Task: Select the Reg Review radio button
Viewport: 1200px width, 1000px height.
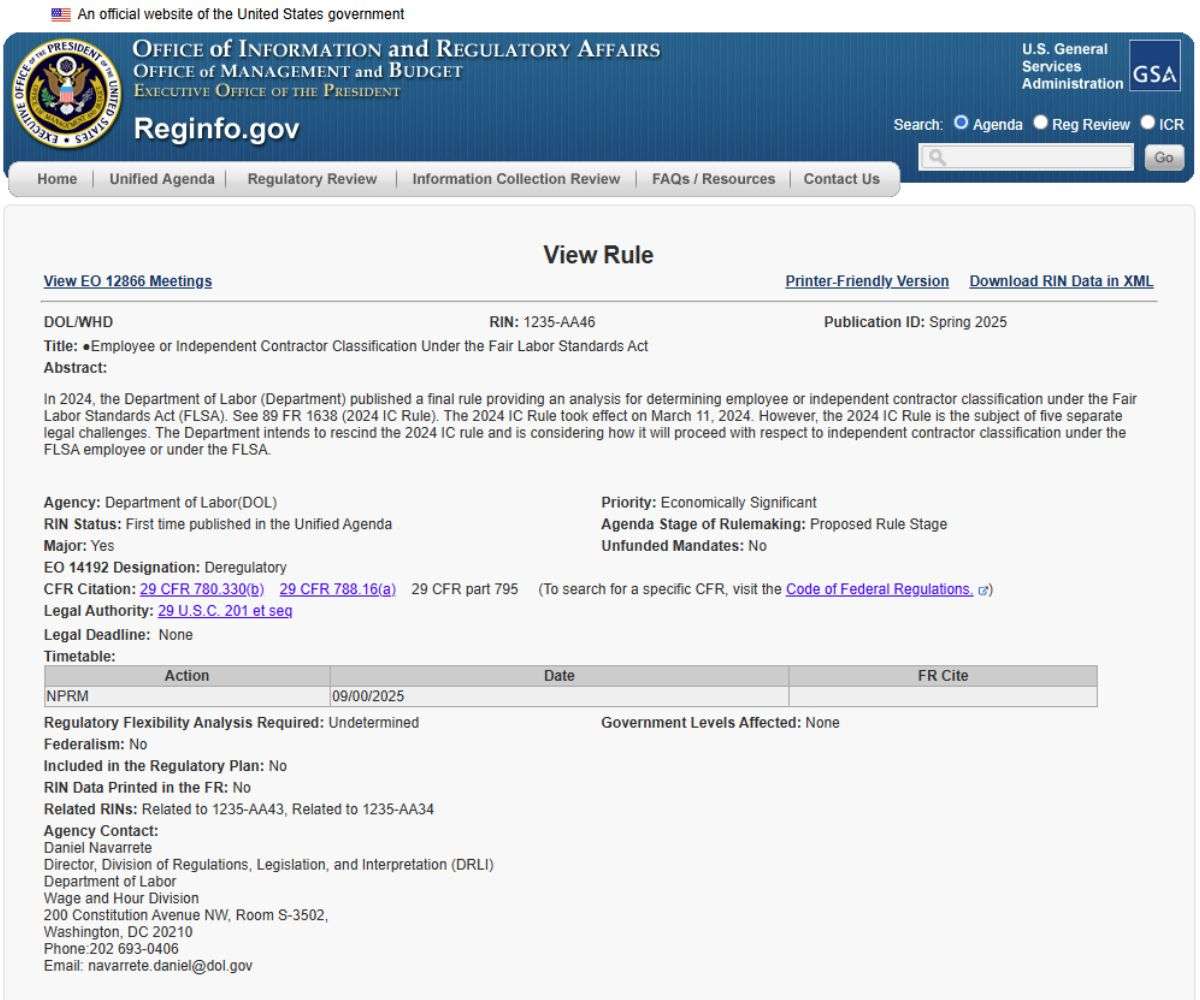Action: pyautogui.click(x=1041, y=124)
